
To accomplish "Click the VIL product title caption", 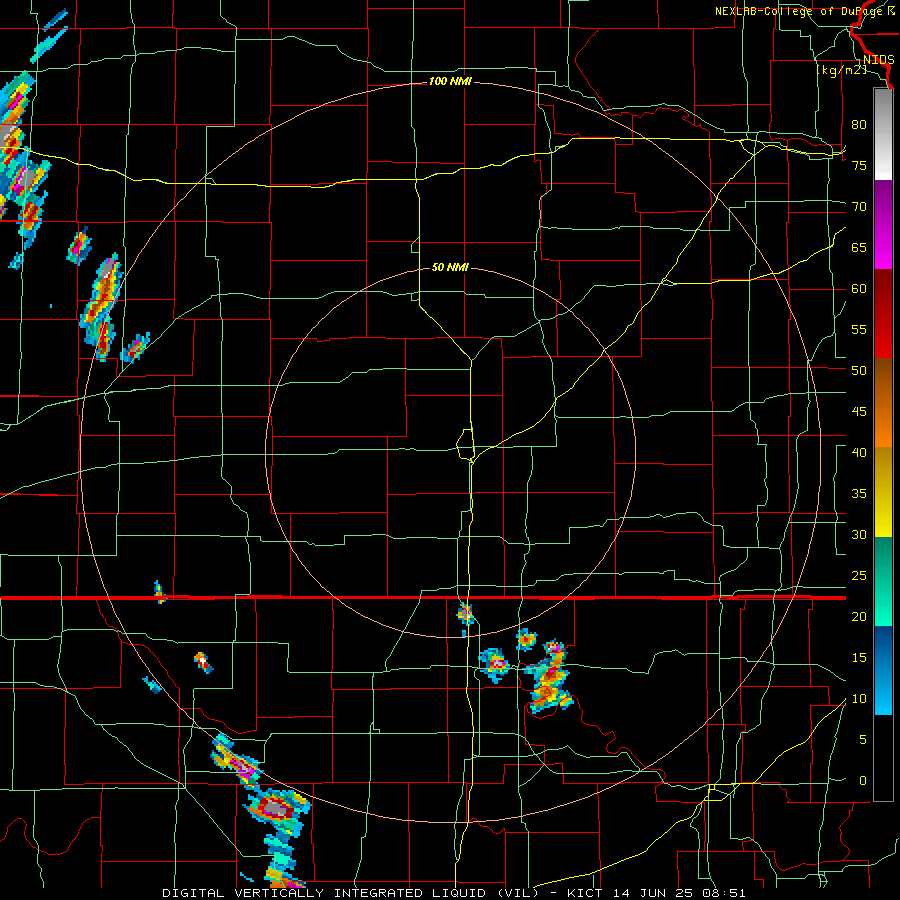I will coord(453,893).
